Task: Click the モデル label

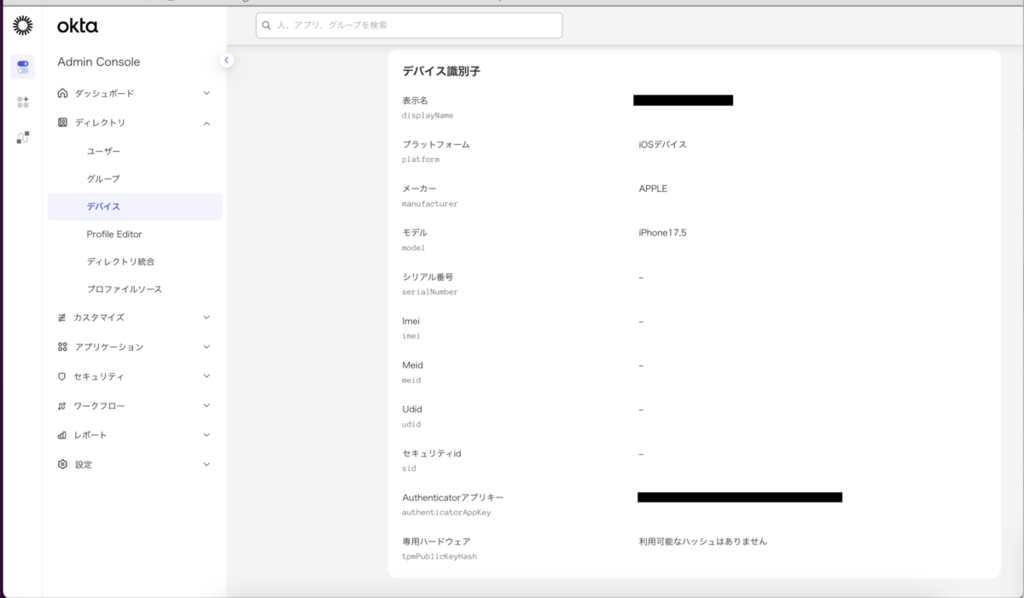Action: [414, 232]
